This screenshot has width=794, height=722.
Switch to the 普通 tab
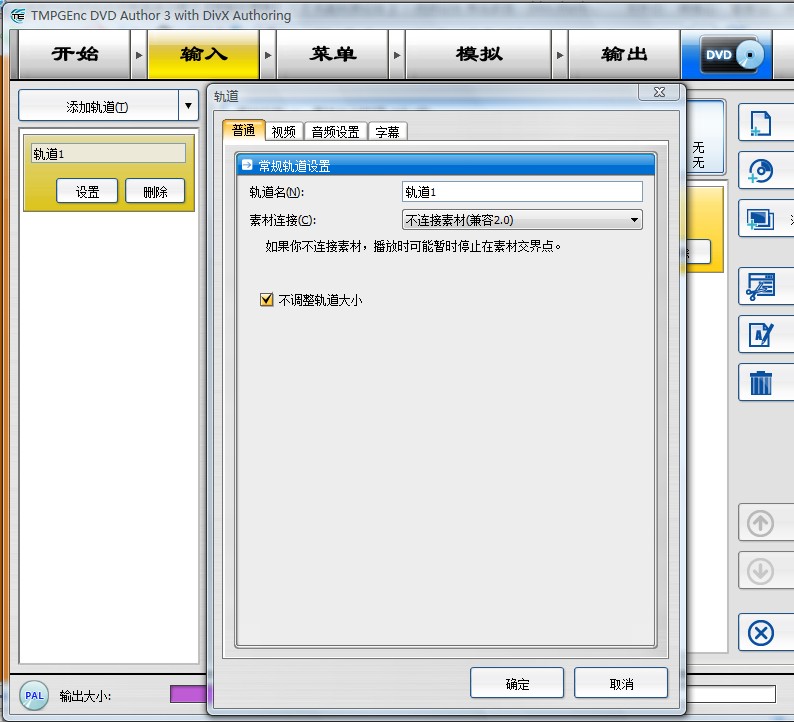244,131
